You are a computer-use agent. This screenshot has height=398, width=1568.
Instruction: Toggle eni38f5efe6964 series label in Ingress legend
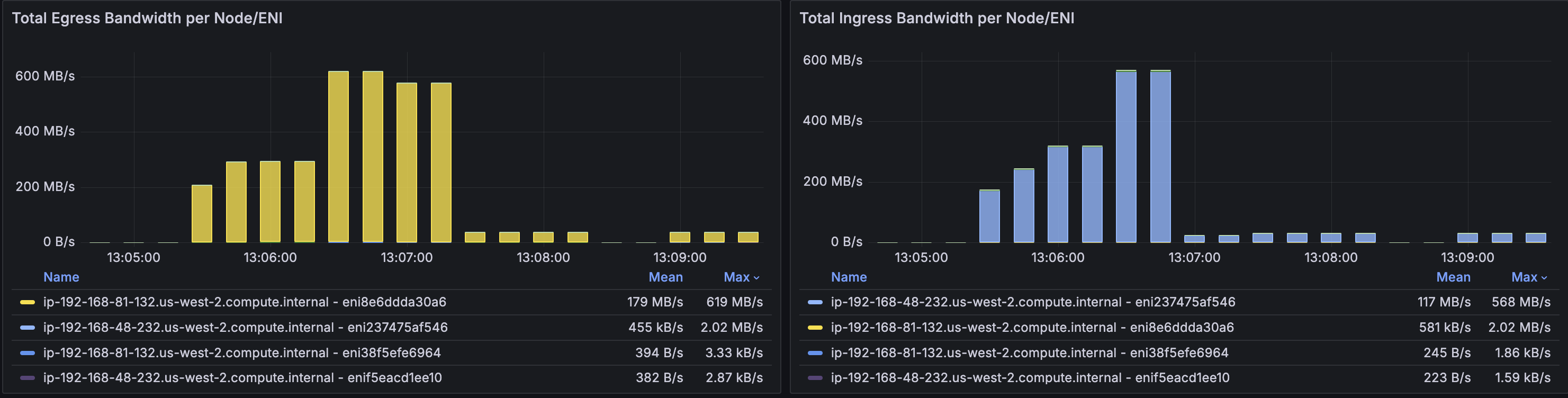click(x=1029, y=353)
